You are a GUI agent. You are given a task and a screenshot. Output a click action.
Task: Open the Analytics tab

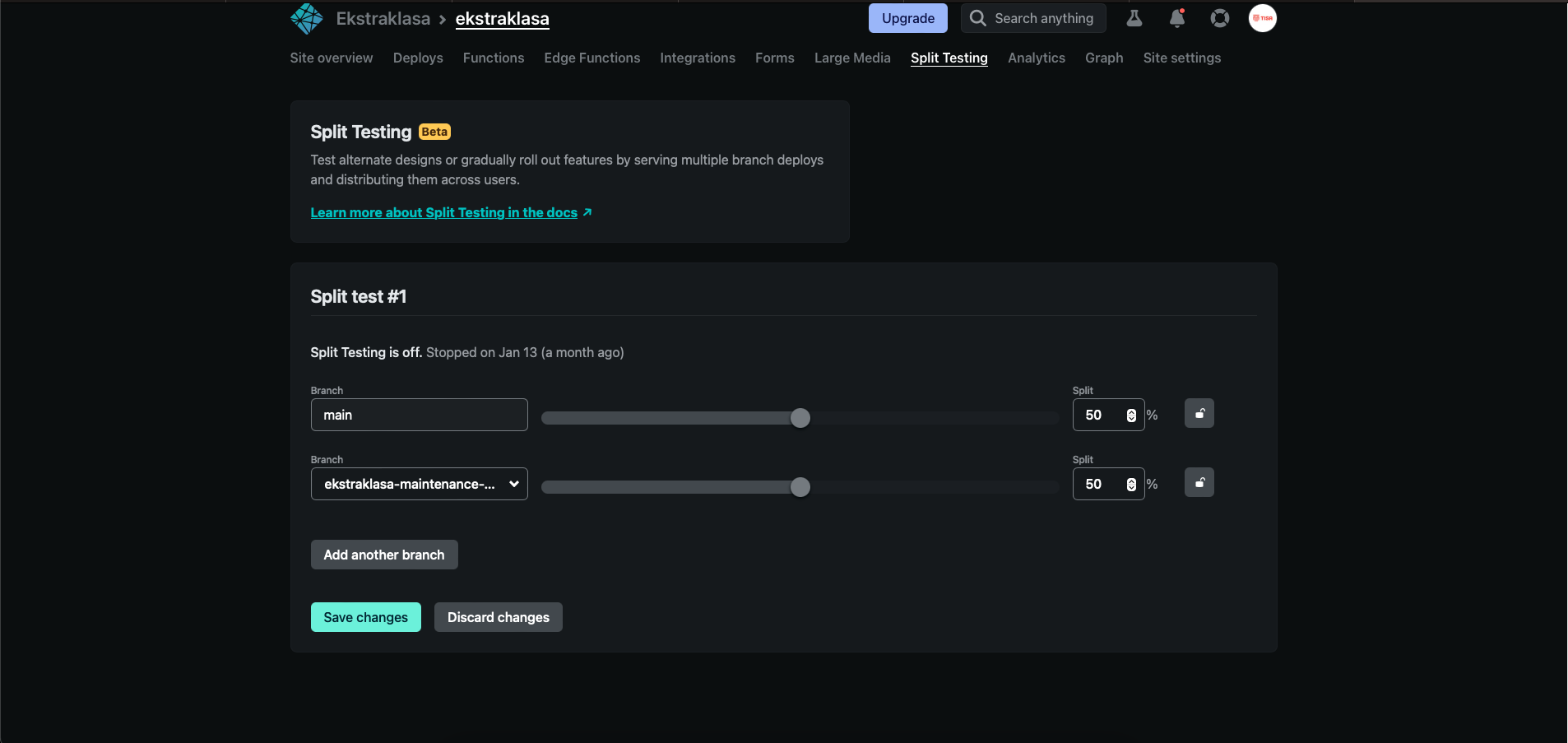(1037, 58)
